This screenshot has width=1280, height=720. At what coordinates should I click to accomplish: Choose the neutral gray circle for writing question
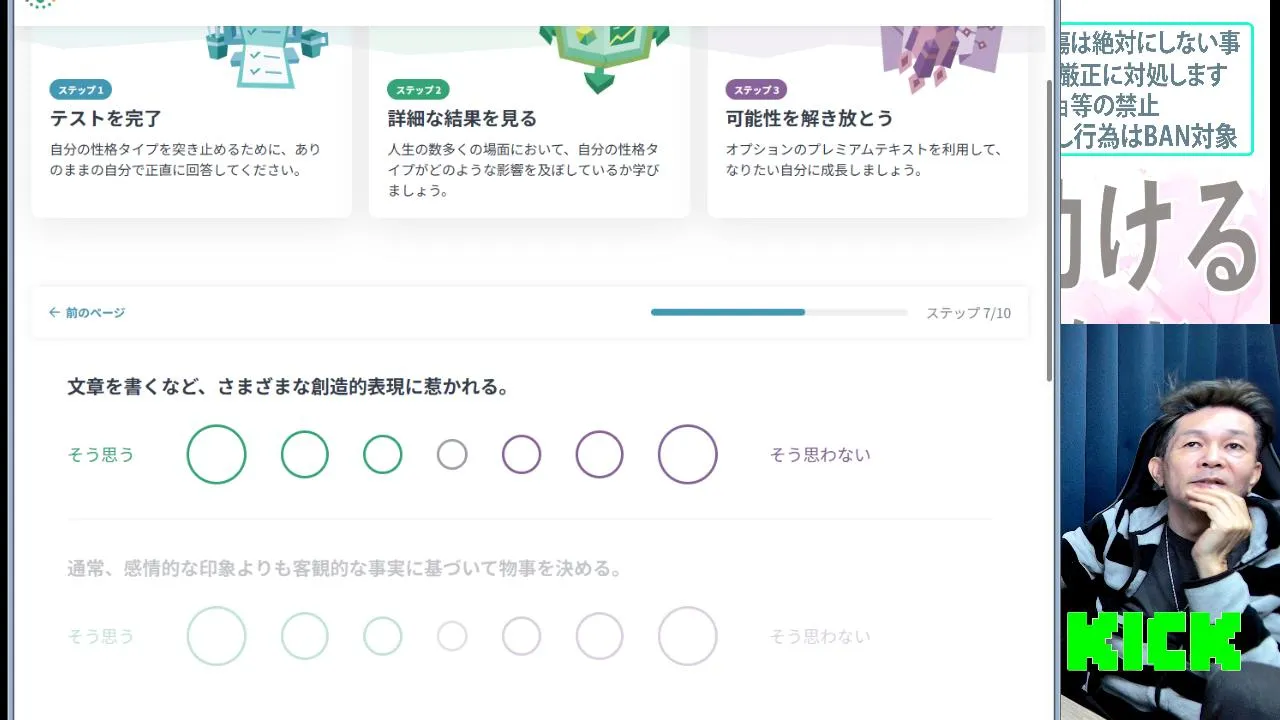click(x=452, y=455)
